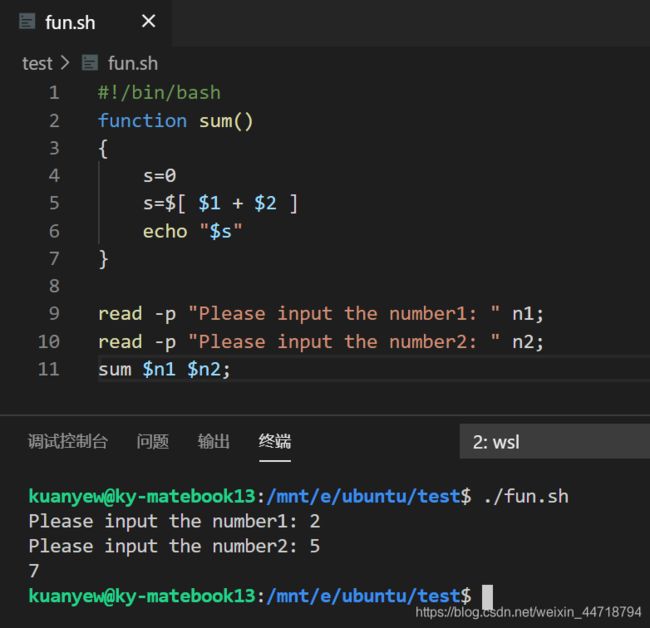Click fun.sh in the breadcrumb path

[x=133, y=63]
